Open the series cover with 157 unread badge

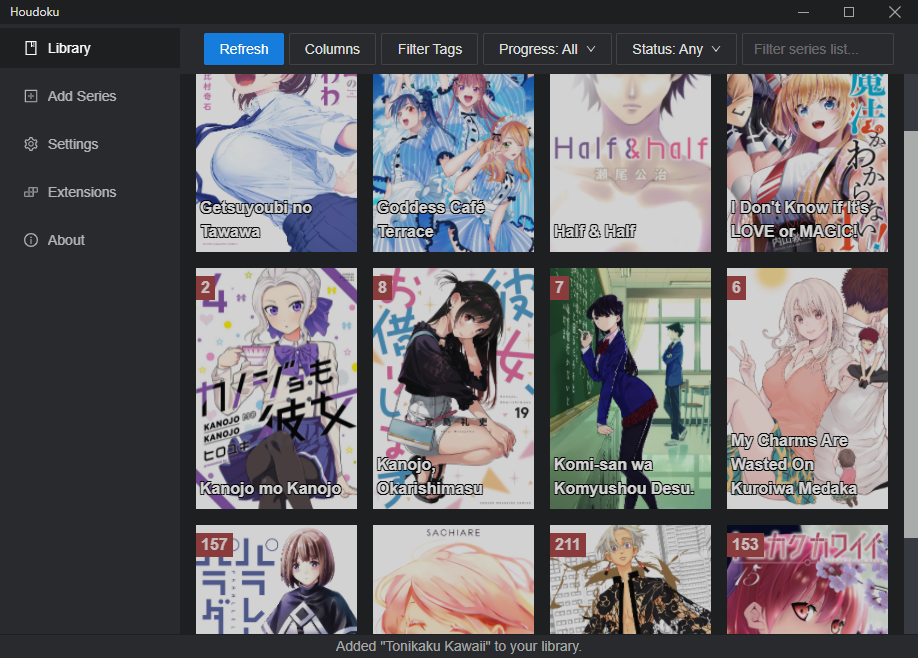[276, 580]
